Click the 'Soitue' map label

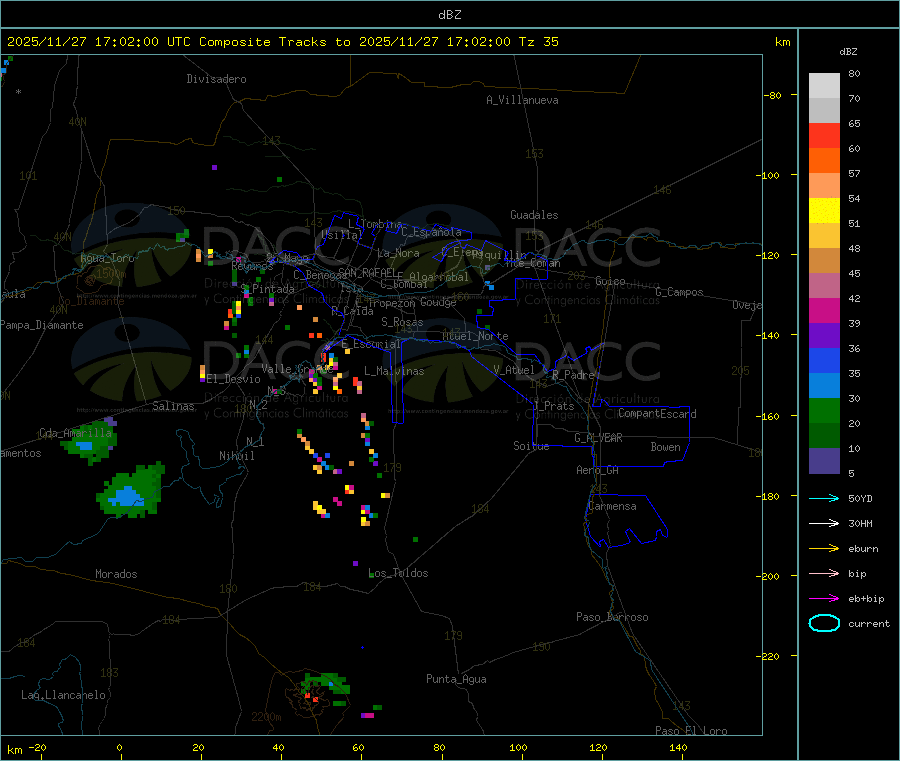tap(532, 446)
